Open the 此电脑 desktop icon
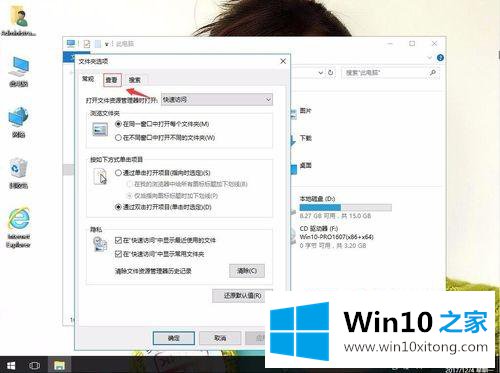Viewport: 500px width, 373px height. pos(19,71)
